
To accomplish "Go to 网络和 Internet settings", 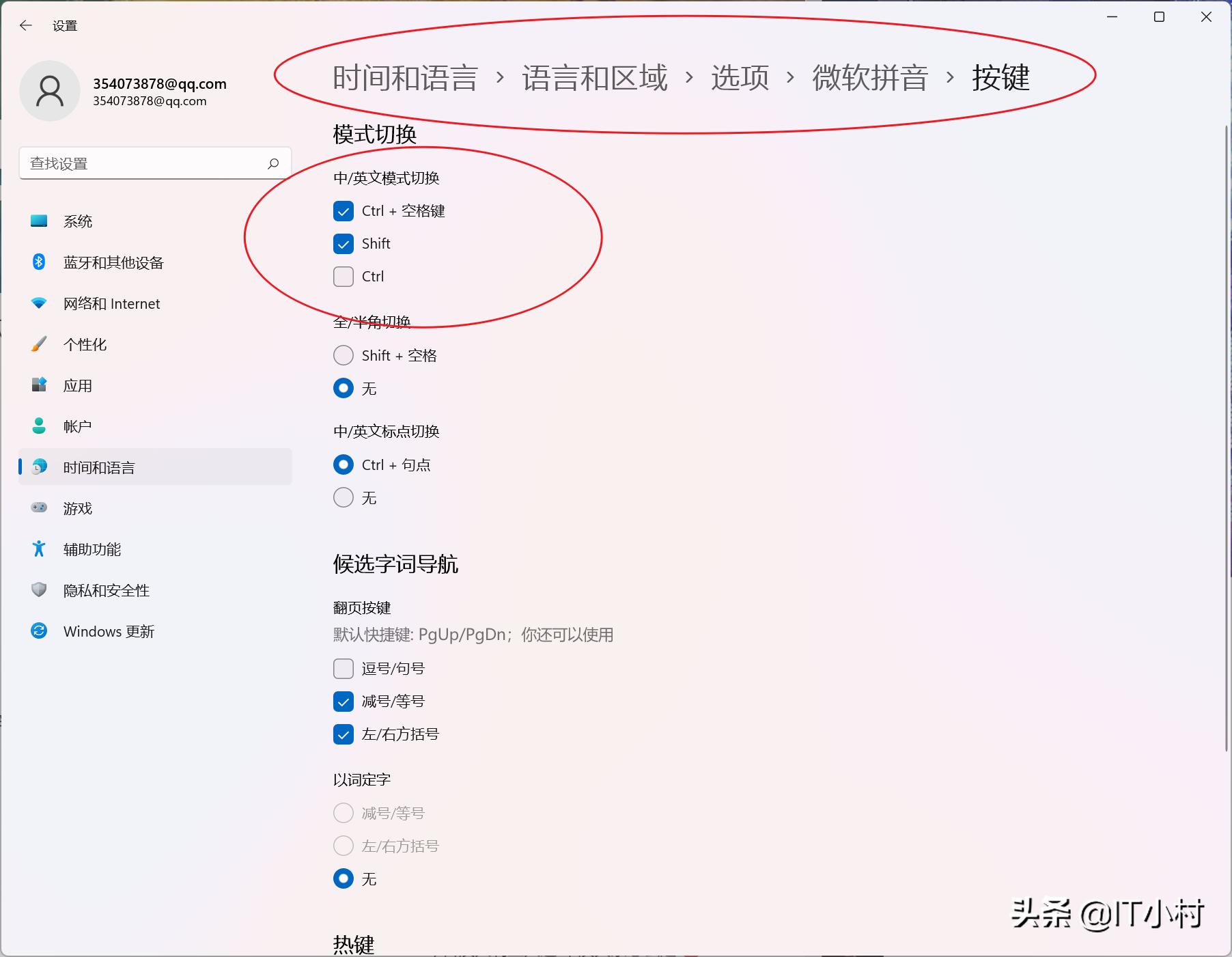I will point(155,303).
